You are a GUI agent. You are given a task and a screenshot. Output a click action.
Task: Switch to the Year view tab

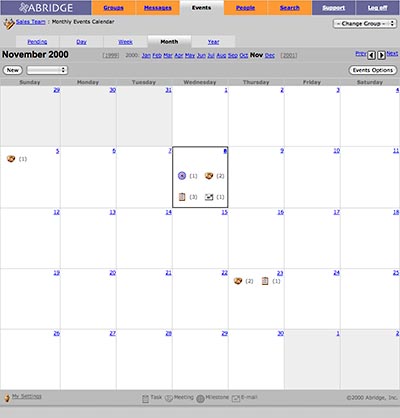213,42
